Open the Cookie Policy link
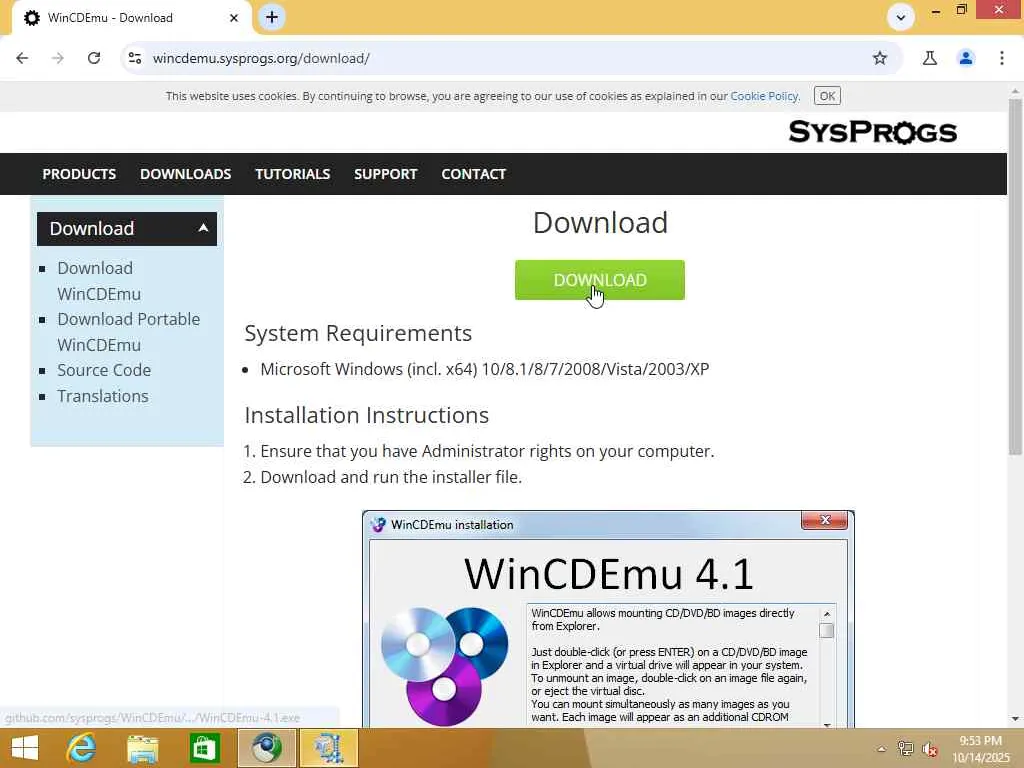 [x=764, y=96]
